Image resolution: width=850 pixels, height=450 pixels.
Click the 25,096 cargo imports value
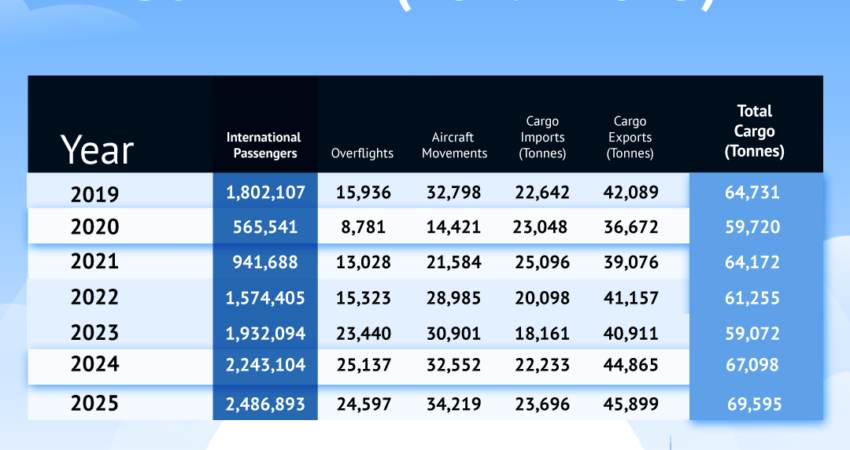(x=543, y=262)
